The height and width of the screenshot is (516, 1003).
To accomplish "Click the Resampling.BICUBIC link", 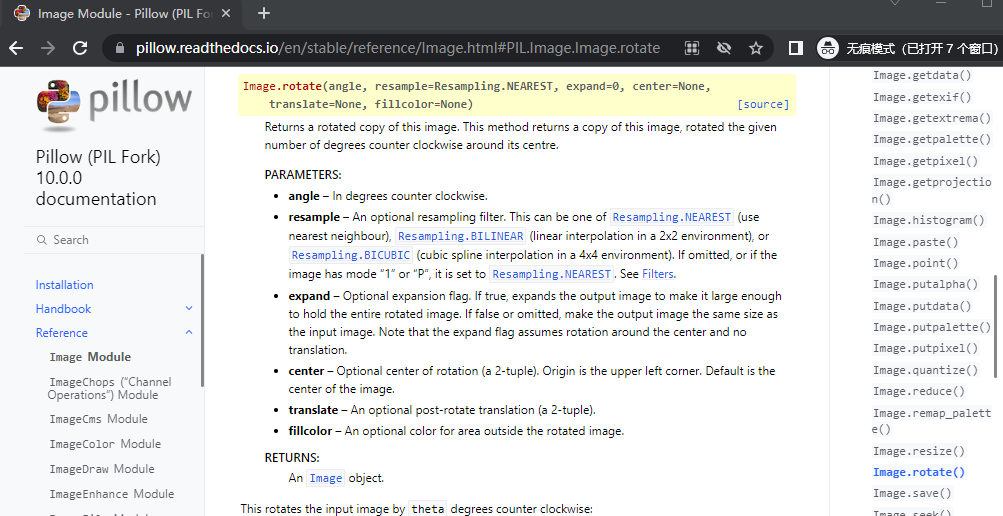I will [x=351, y=255].
